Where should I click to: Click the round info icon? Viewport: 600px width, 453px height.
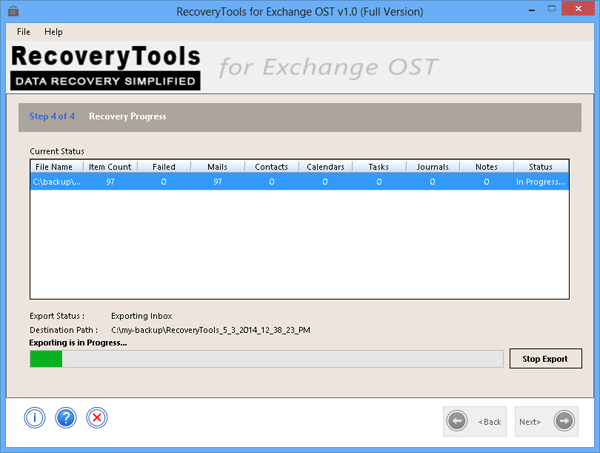coord(35,418)
